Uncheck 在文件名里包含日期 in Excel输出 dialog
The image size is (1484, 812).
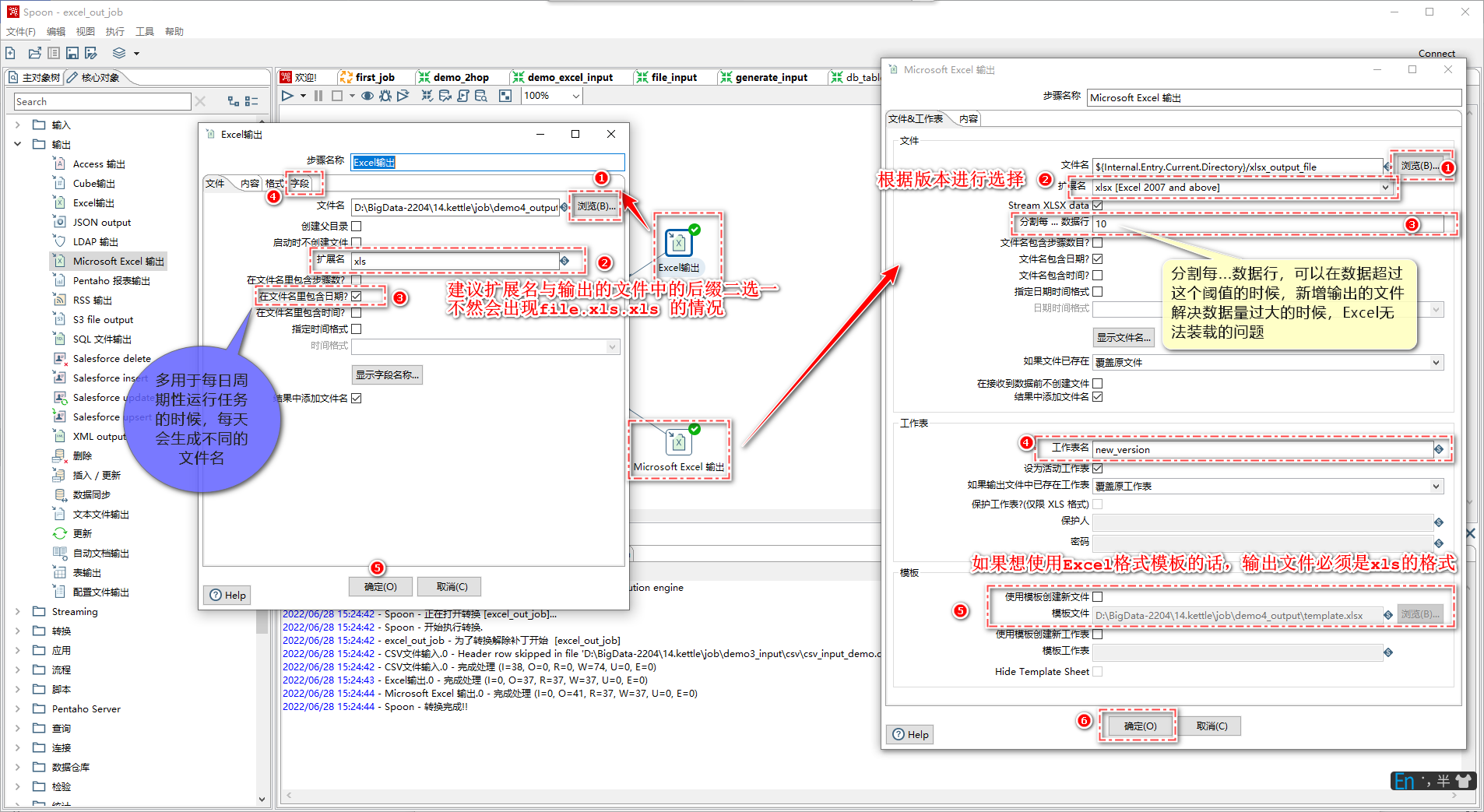(x=357, y=296)
